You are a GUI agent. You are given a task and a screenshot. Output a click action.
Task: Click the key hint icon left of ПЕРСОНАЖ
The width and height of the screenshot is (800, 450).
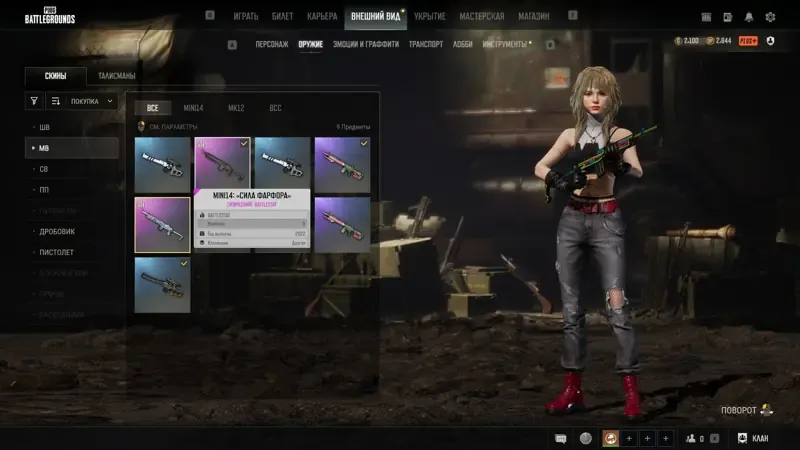[x=232, y=45]
